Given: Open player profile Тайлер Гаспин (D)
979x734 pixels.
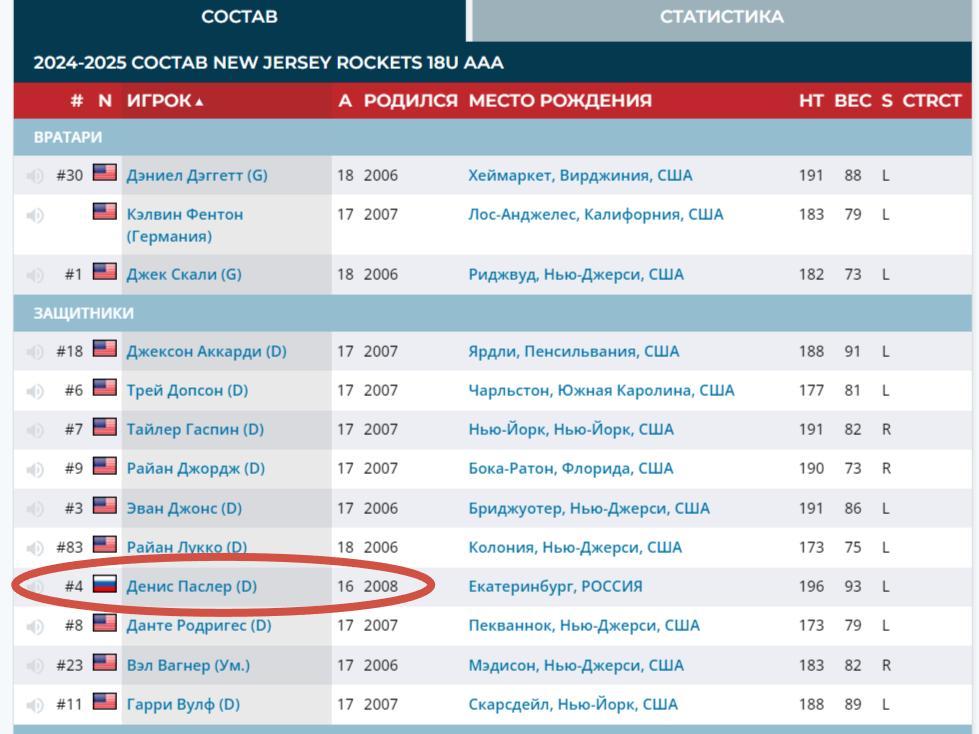Looking at the screenshot, I should pyautogui.click(x=195, y=429).
